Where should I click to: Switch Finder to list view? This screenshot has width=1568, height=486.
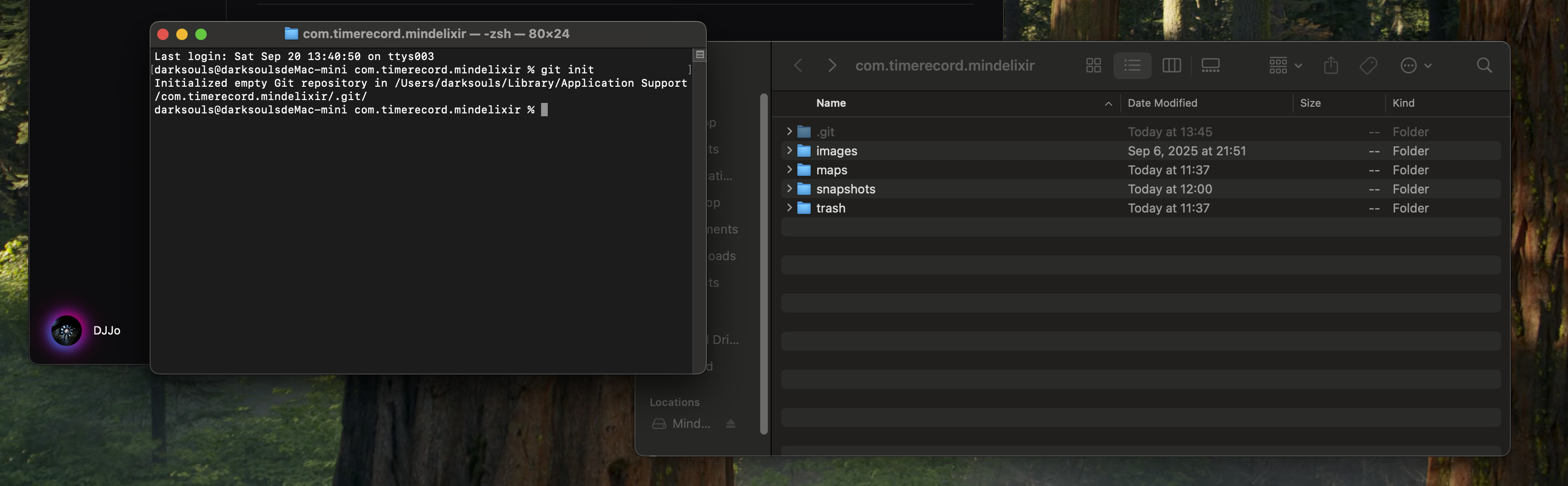tap(1132, 65)
